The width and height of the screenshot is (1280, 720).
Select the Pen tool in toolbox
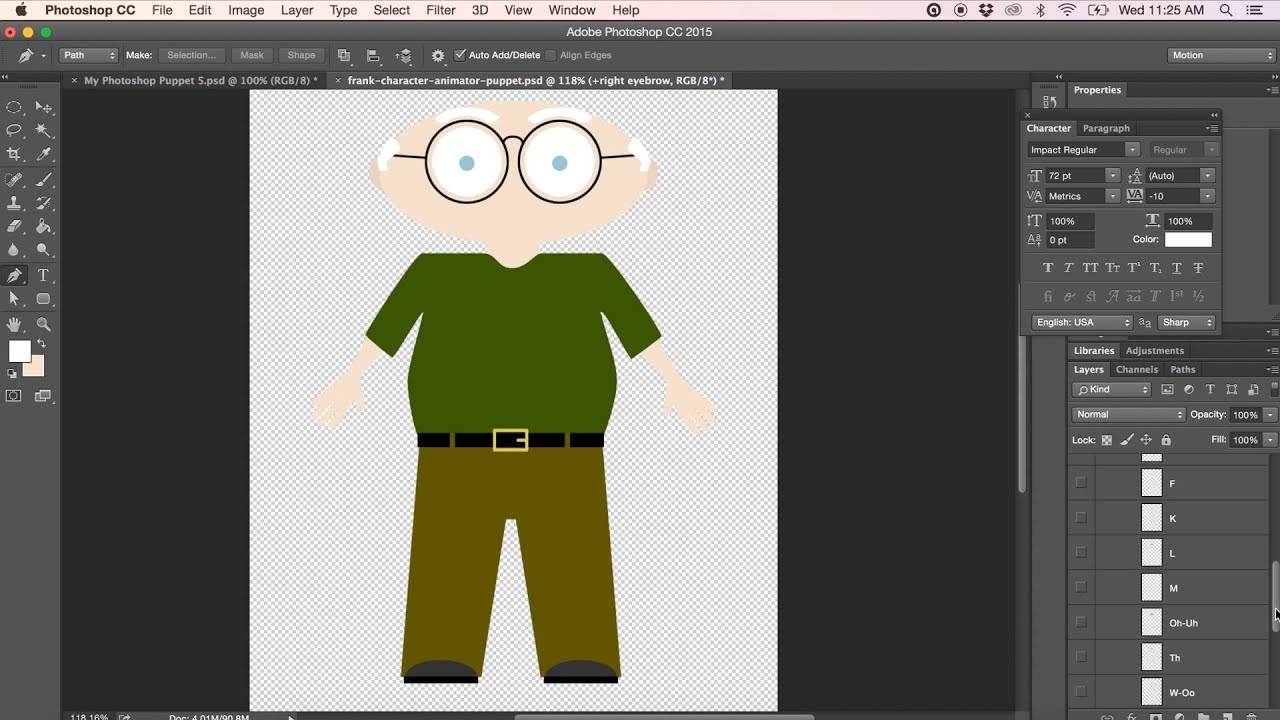(15, 275)
